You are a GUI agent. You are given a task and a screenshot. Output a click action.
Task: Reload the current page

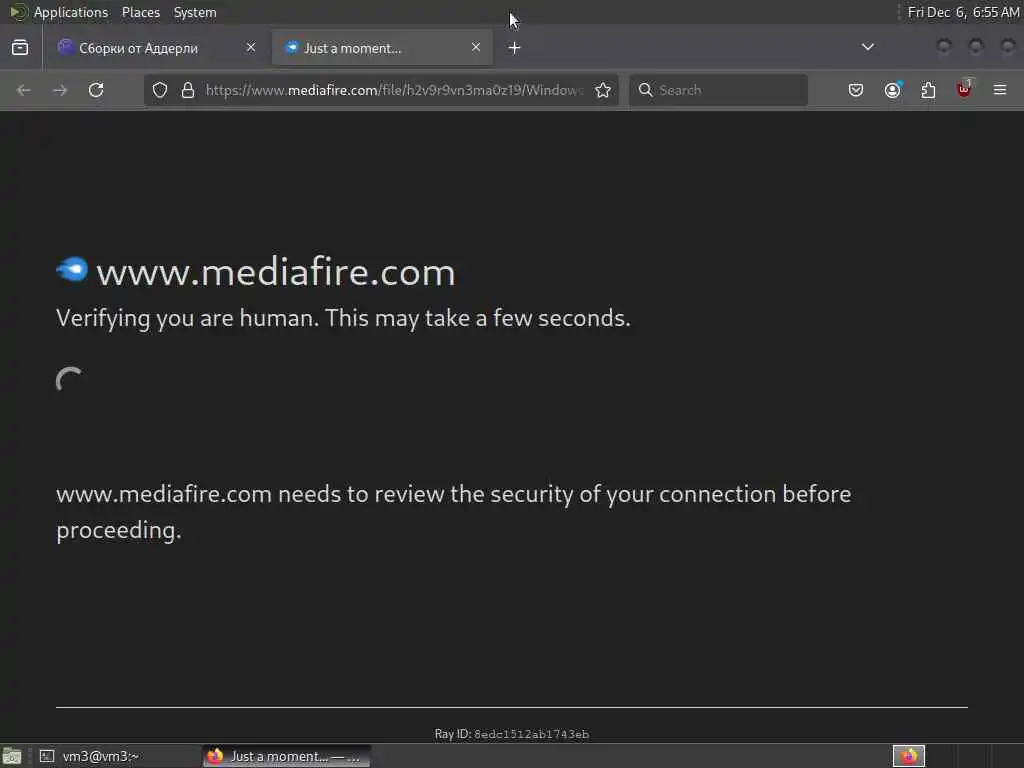click(x=96, y=90)
